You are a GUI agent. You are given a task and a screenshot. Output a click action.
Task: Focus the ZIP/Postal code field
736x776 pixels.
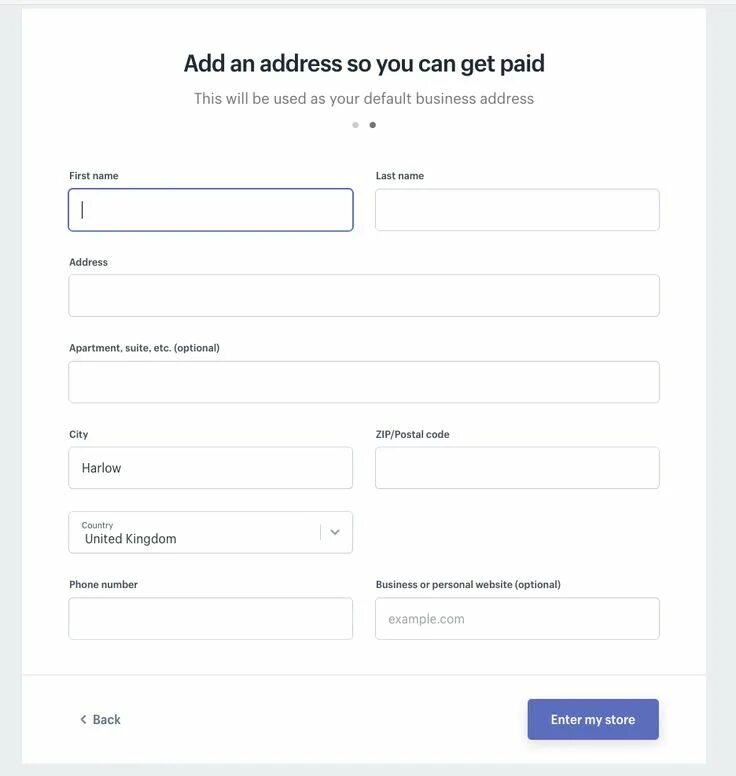pos(517,468)
